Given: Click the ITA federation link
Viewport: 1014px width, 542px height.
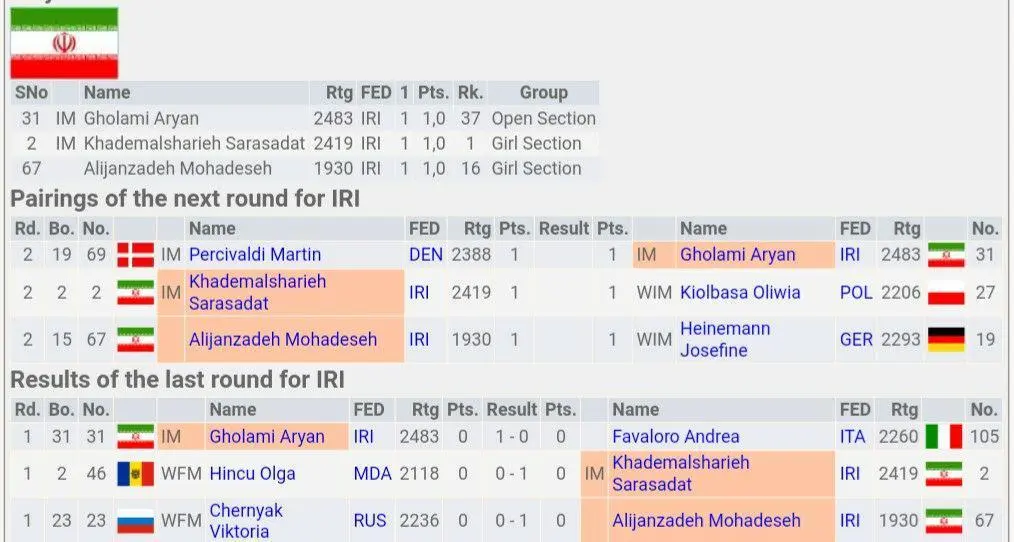Looking at the screenshot, I should [x=852, y=436].
